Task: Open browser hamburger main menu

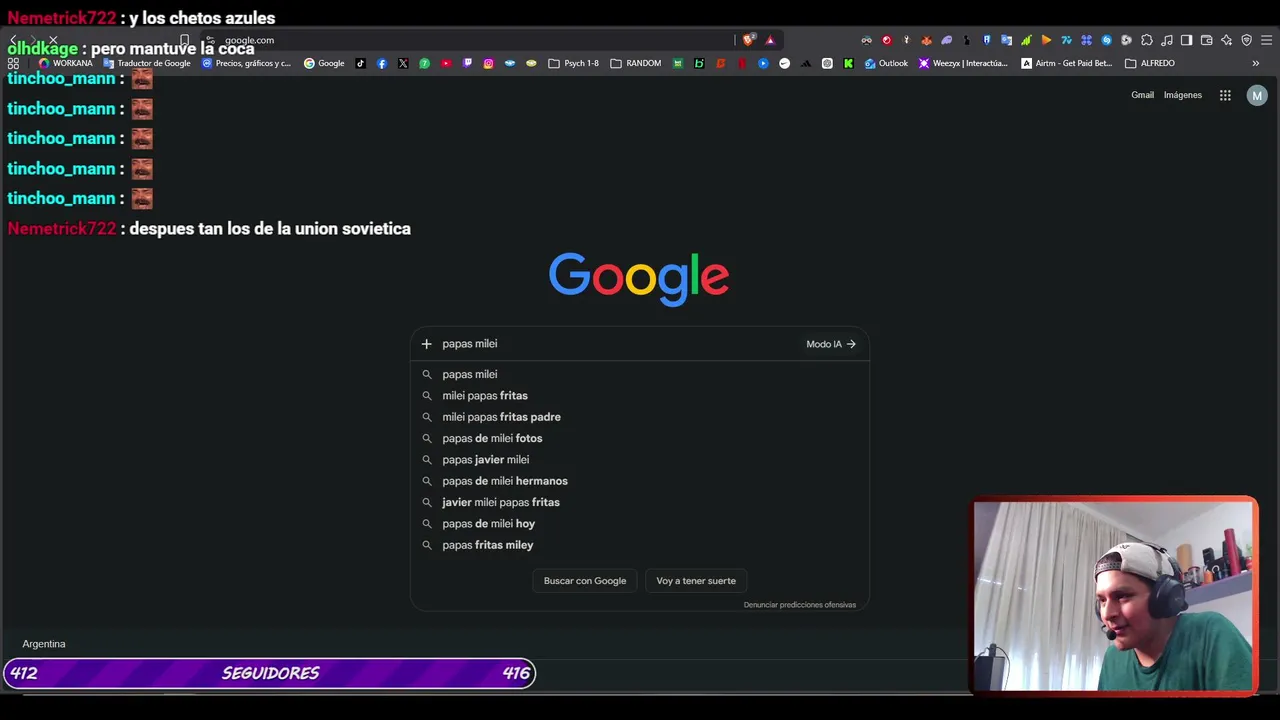Action: 1266,40
